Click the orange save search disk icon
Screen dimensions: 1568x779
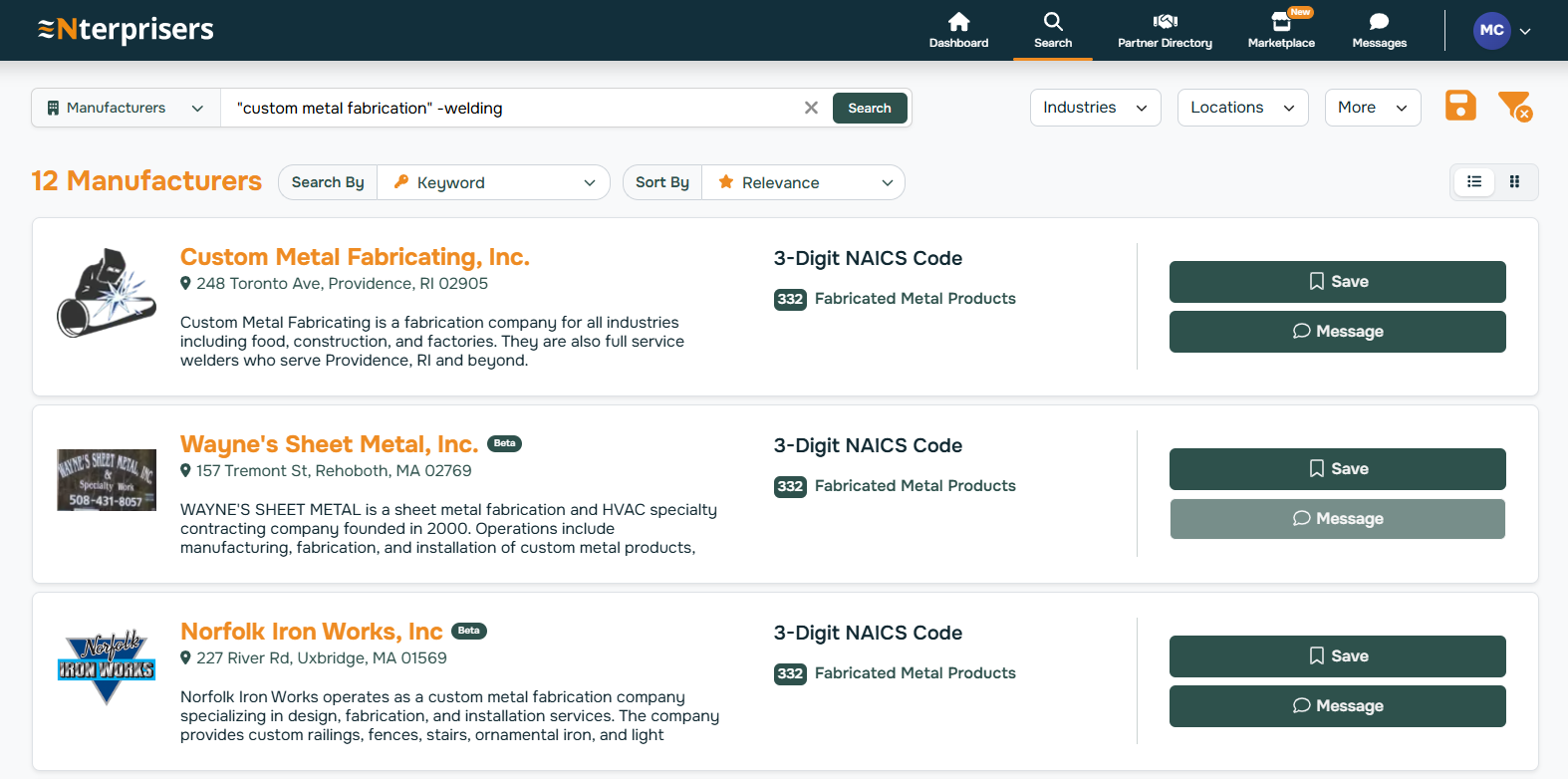pyautogui.click(x=1460, y=106)
